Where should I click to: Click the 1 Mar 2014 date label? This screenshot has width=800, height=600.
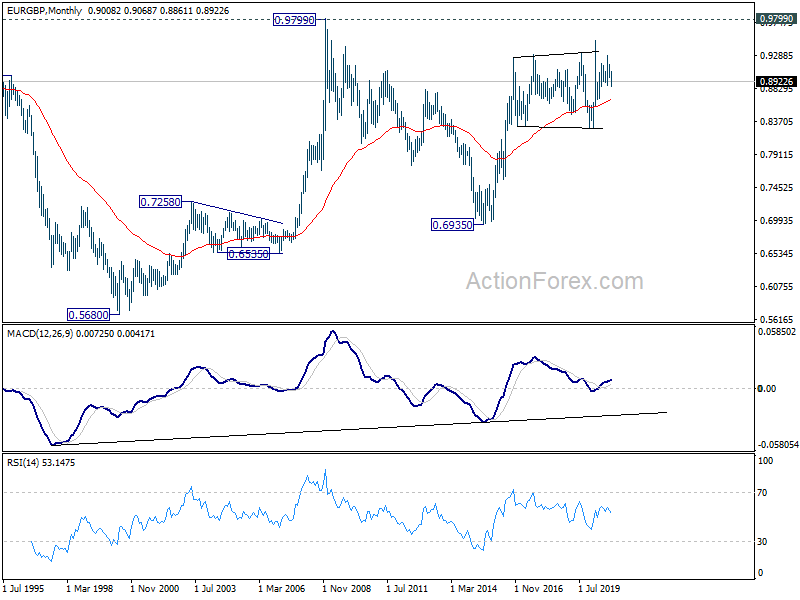(x=473, y=588)
